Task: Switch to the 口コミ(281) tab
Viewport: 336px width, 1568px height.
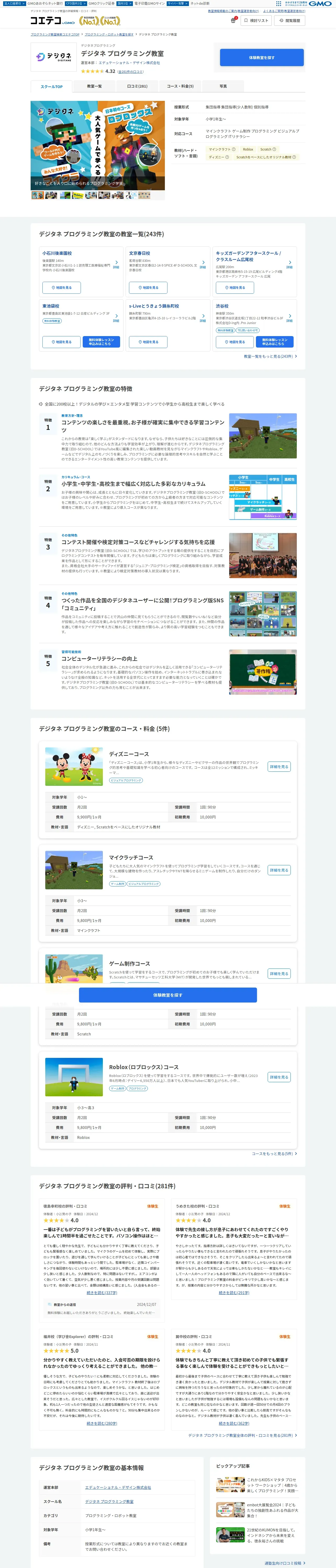Action: tap(137, 87)
